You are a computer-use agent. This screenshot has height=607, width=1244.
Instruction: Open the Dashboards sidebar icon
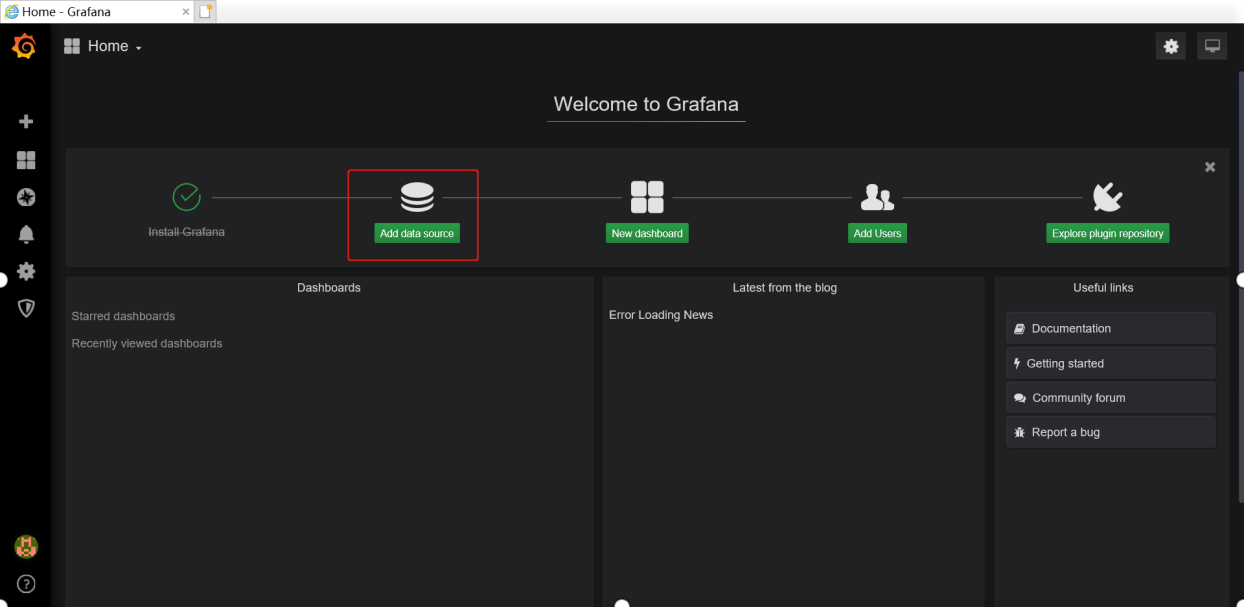[26, 160]
